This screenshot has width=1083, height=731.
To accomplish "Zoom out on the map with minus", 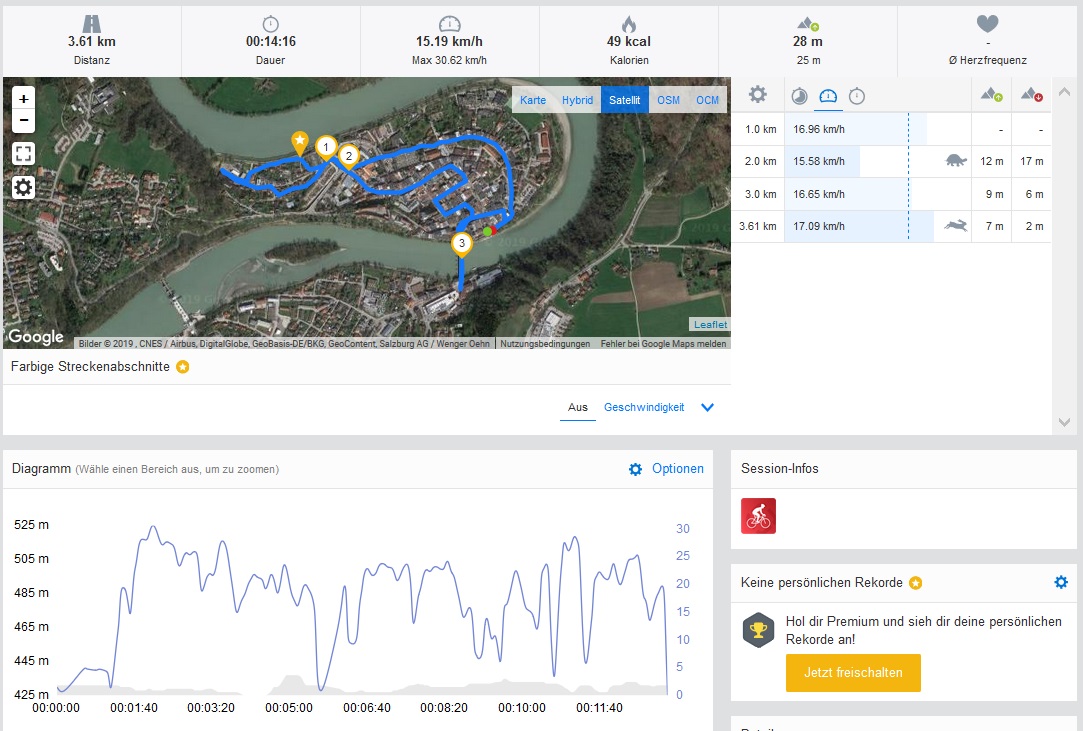I will [x=23, y=120].
